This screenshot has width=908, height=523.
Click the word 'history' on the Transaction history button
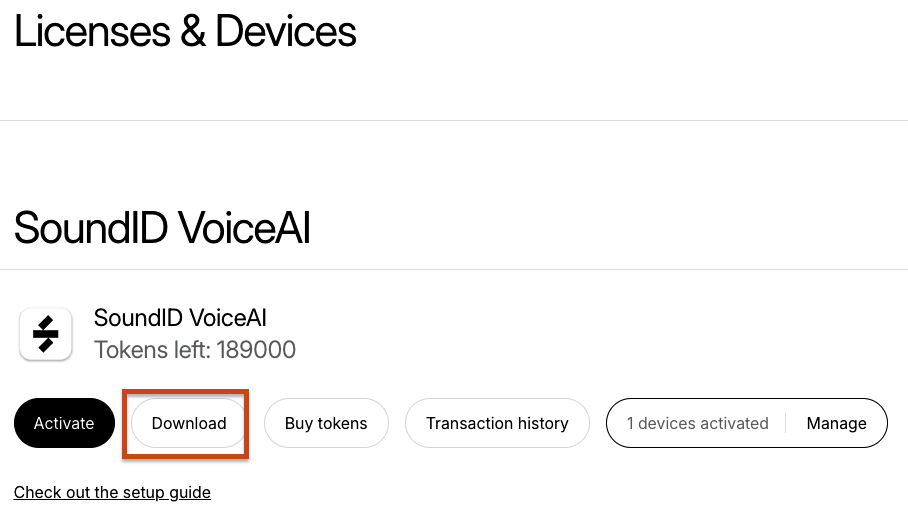click(x=543, y=423)
